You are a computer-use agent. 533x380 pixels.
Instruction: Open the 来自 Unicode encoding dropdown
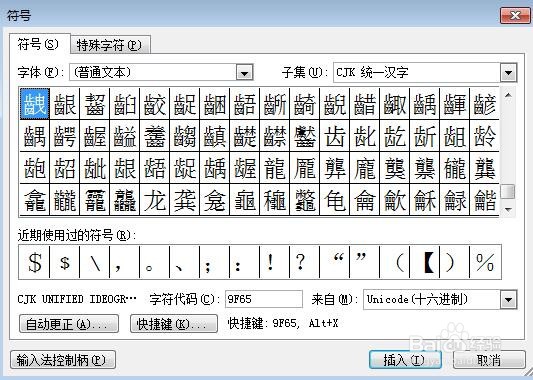509,299
